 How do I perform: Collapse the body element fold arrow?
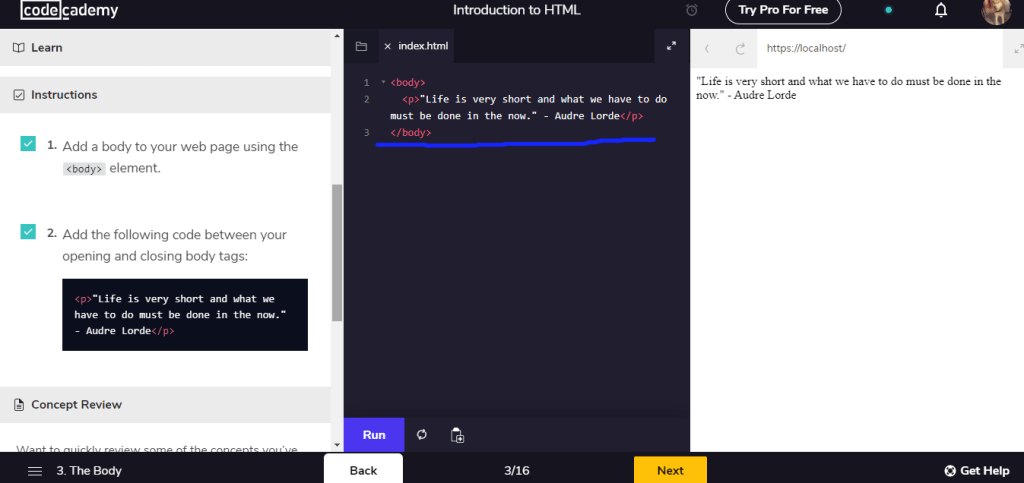point(383,82)
